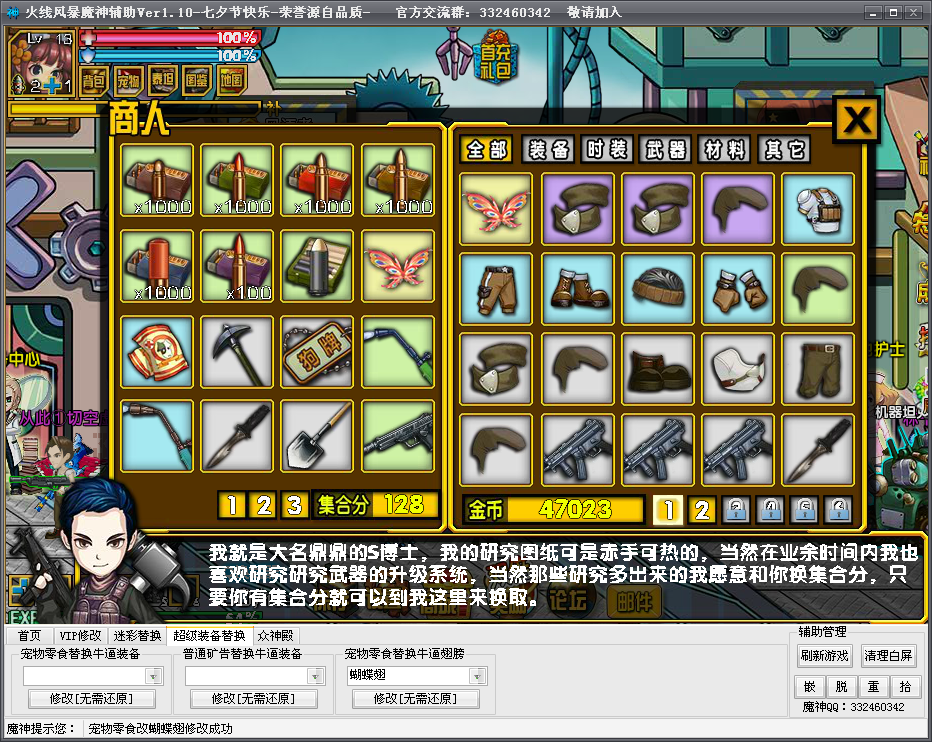The image size is (932, 742).
Task: Open the 地图 map icon
Action: (x=231, y=80)
